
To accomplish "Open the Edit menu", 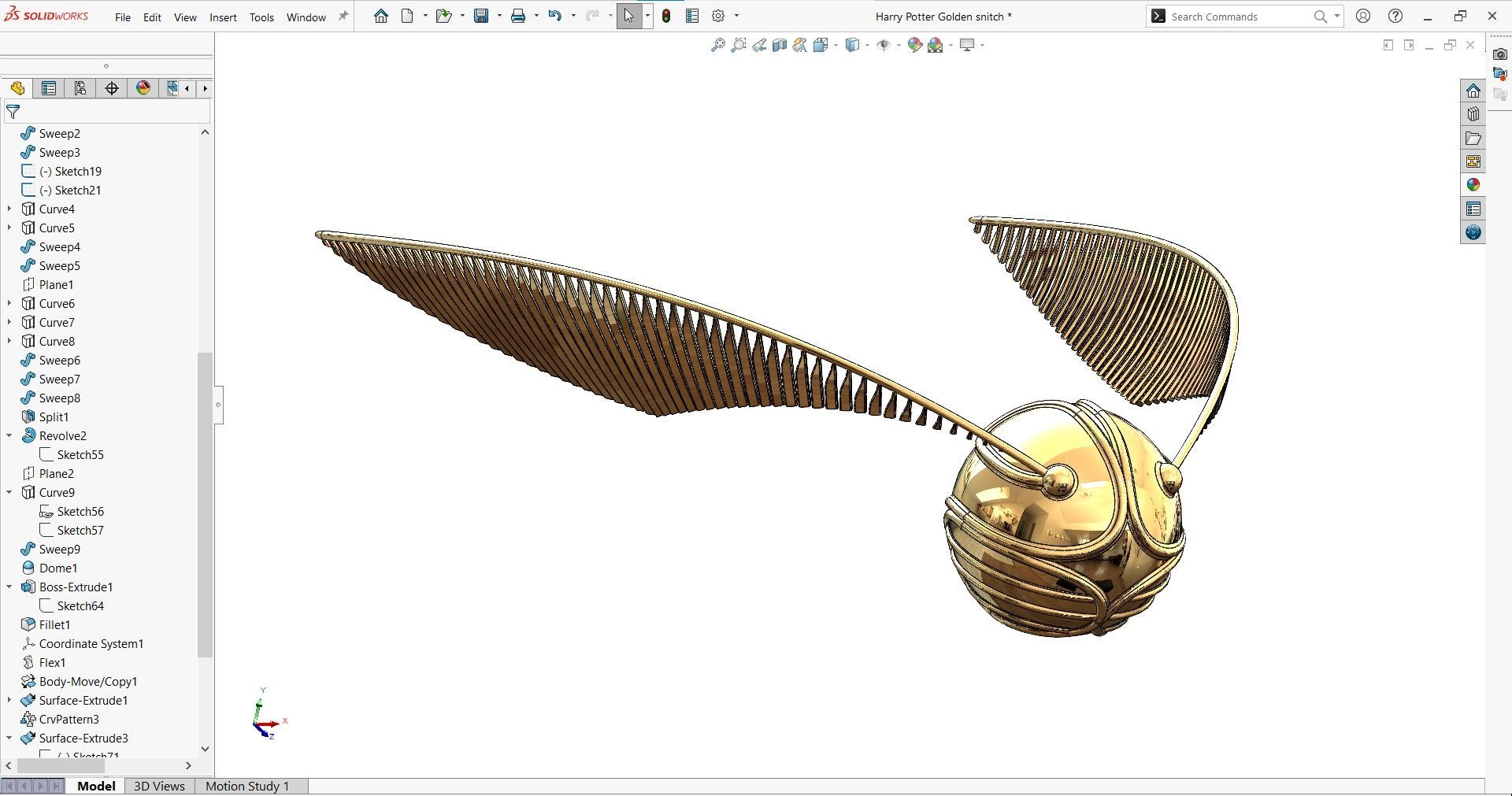I will click(x=152, y=17).
